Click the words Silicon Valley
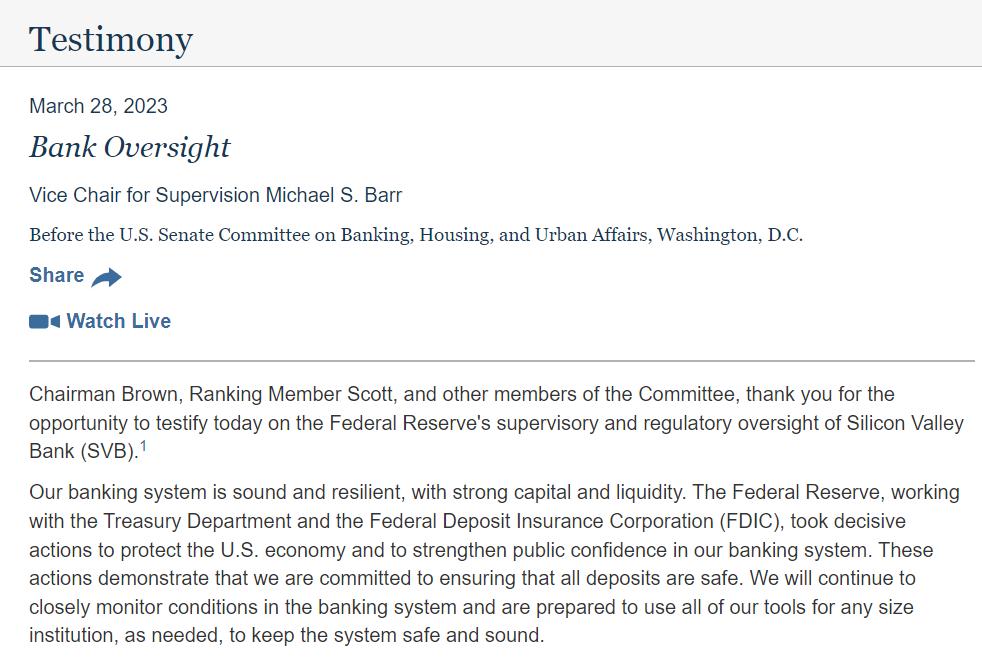This screenshot has height=658, width=982. 905,423
